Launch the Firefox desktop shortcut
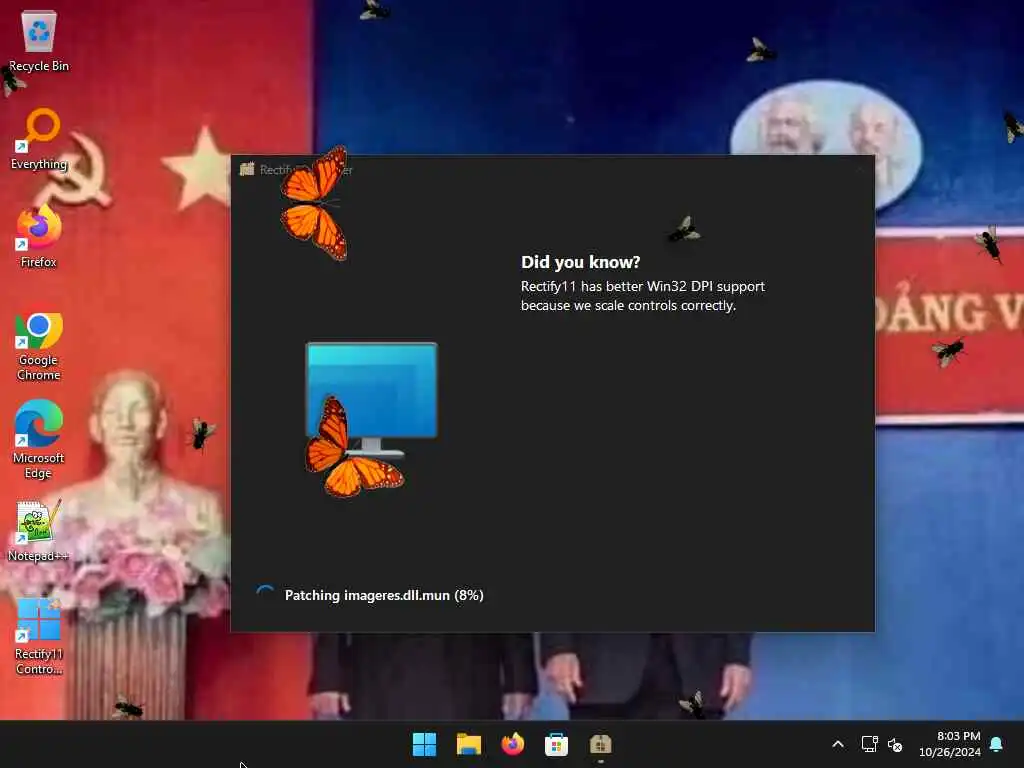 [x=39, y=238]
